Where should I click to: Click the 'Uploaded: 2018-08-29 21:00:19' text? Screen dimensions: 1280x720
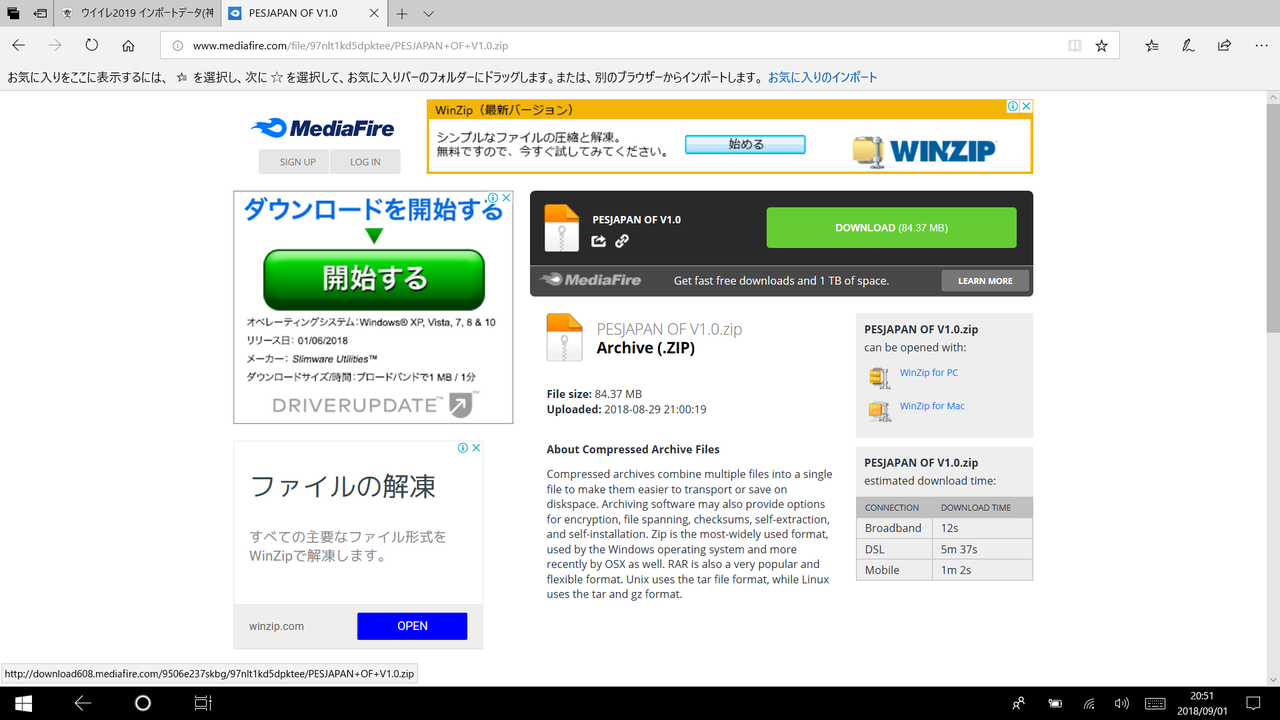click(627, 409)
